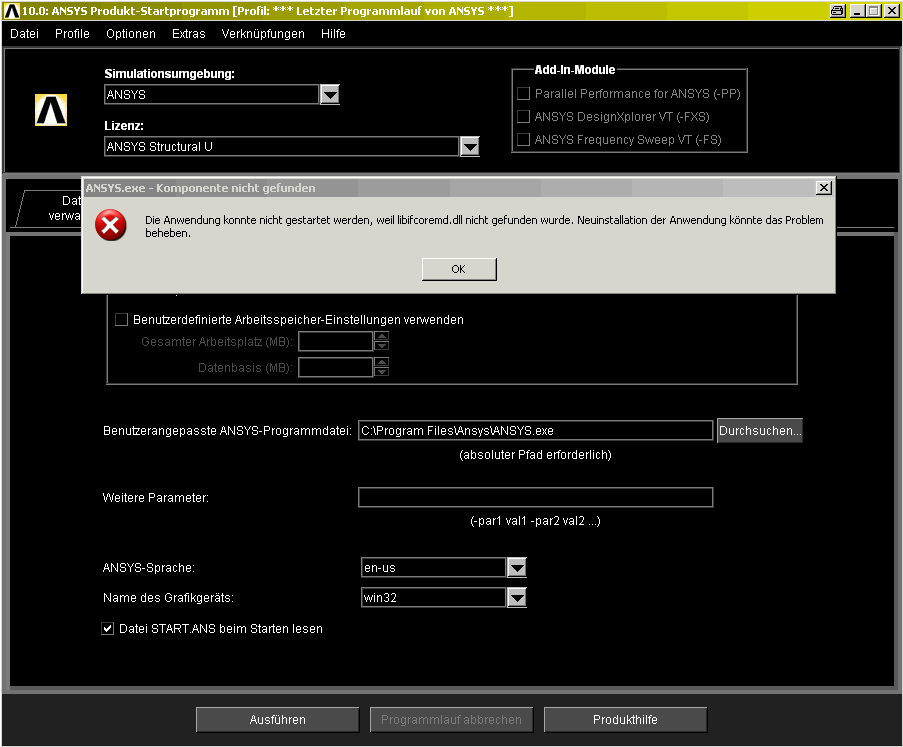Toggle ANSYS DesignXplorer VT checkbox
903x747 pixels.
(x=523, y=116)
